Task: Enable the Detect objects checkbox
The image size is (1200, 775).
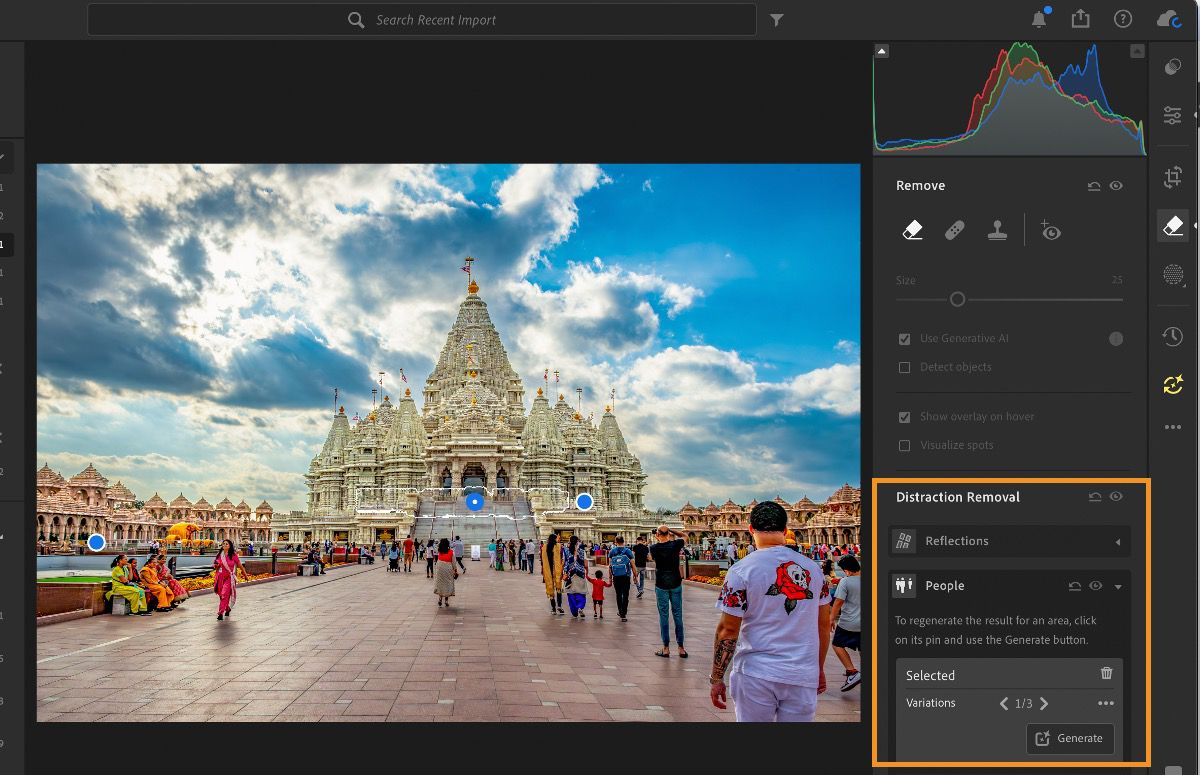Action: (904, 367)
